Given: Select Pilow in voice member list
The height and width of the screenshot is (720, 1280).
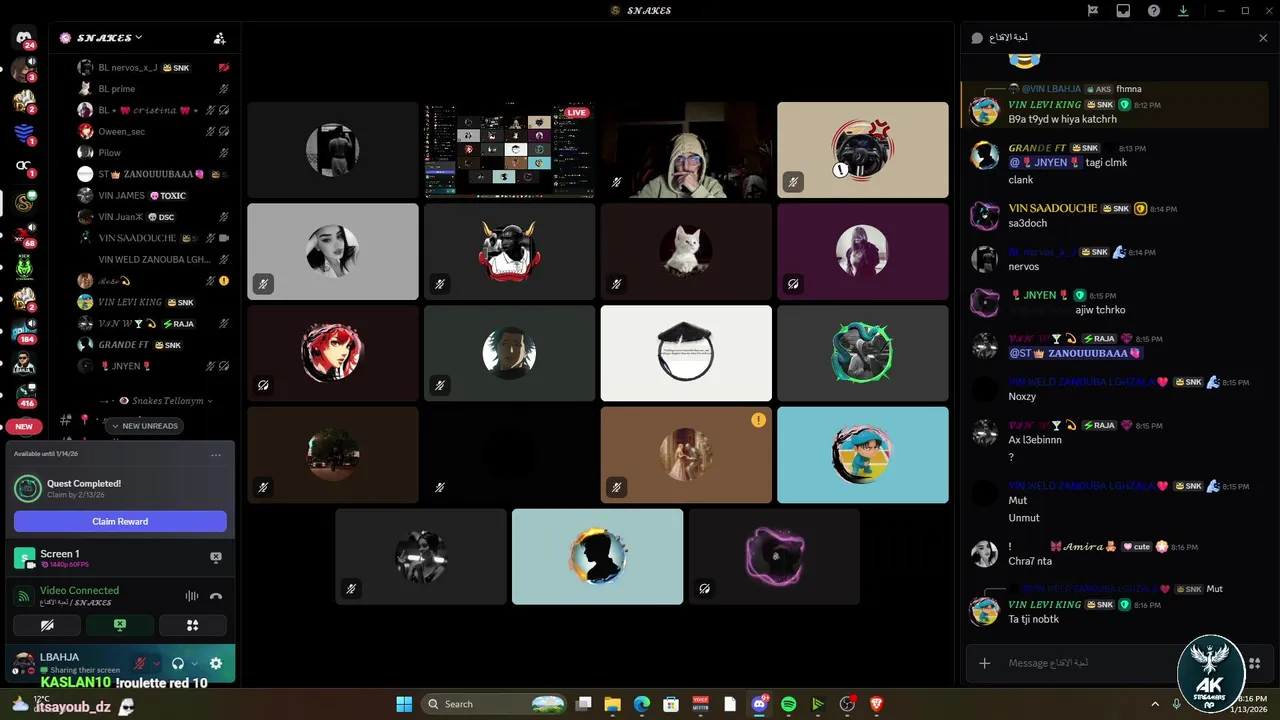Looking at the screenshot, I should coord(110,153).
